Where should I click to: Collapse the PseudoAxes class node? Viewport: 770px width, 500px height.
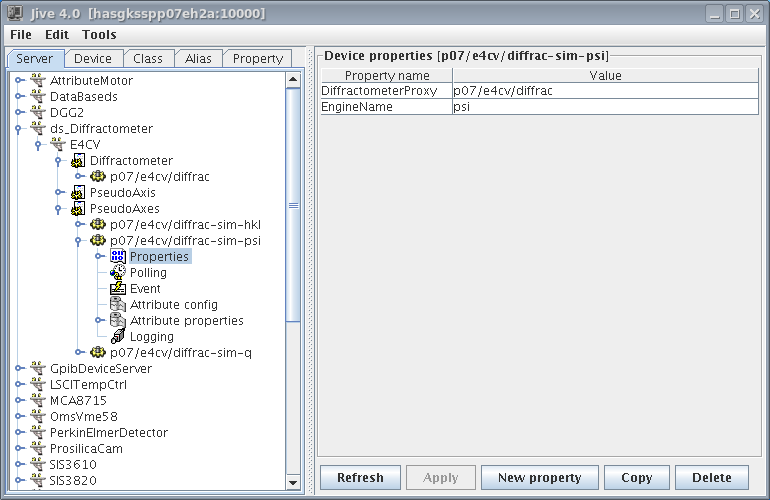click(58, 209)
